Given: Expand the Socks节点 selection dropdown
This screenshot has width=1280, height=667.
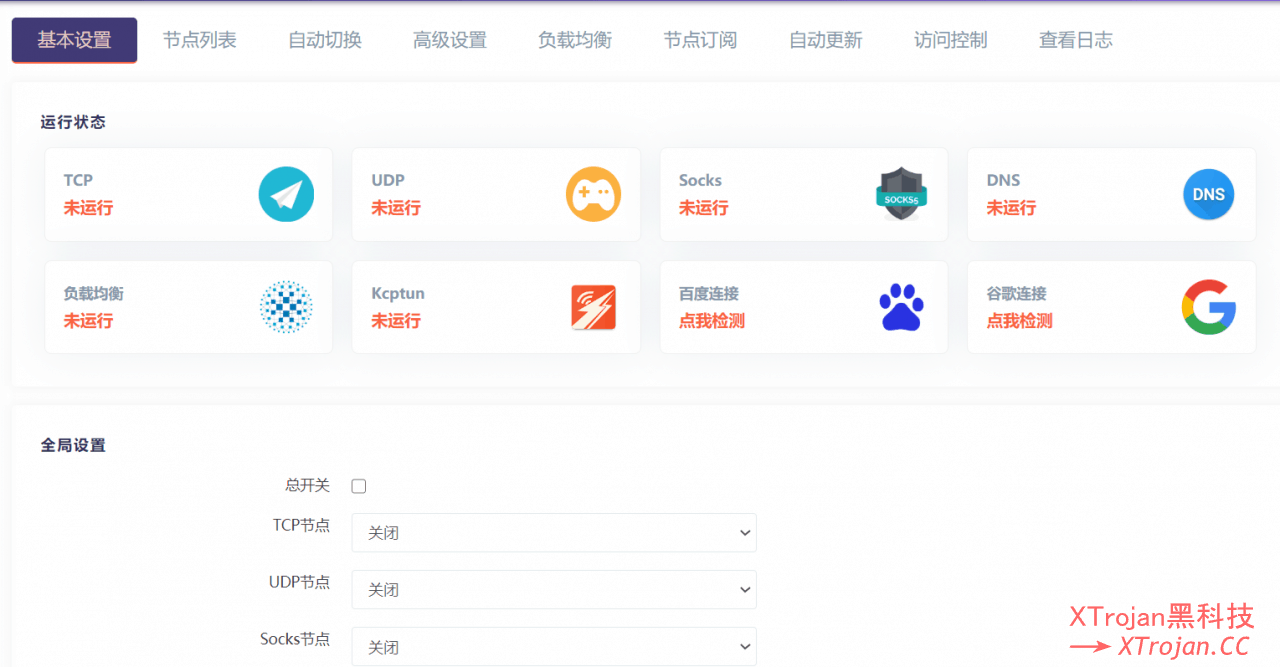Looking at the screenshot, I should click(553, 647).
